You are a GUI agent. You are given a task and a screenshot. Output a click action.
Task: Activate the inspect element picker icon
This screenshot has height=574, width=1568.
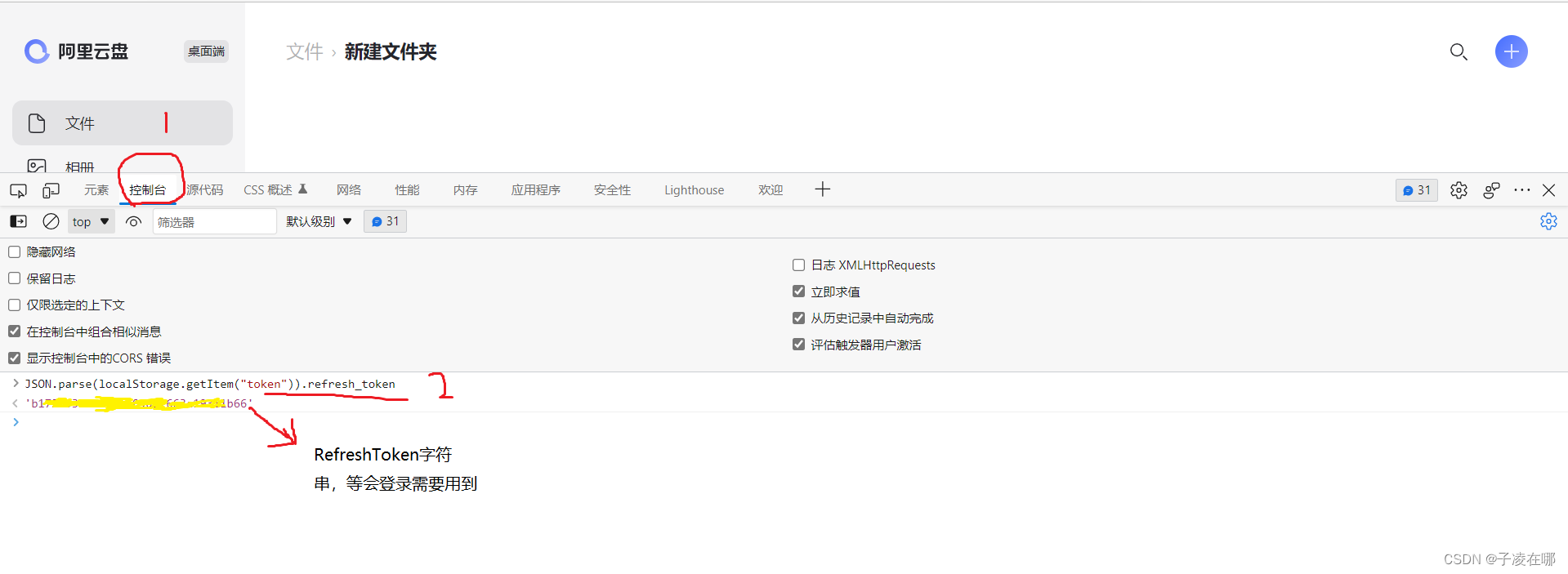18,190
